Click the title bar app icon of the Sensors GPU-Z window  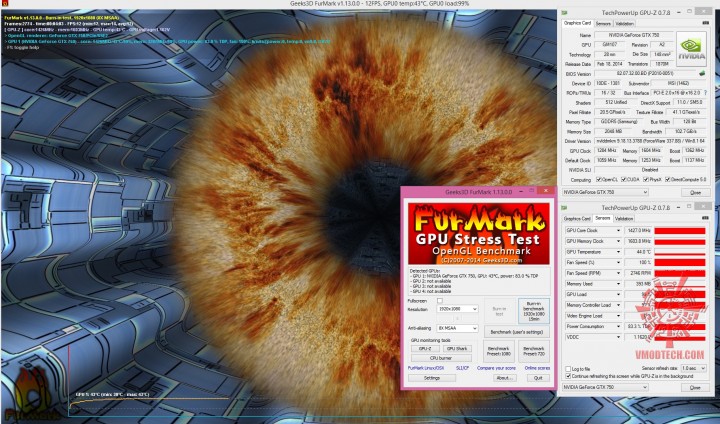click(564, 208)
